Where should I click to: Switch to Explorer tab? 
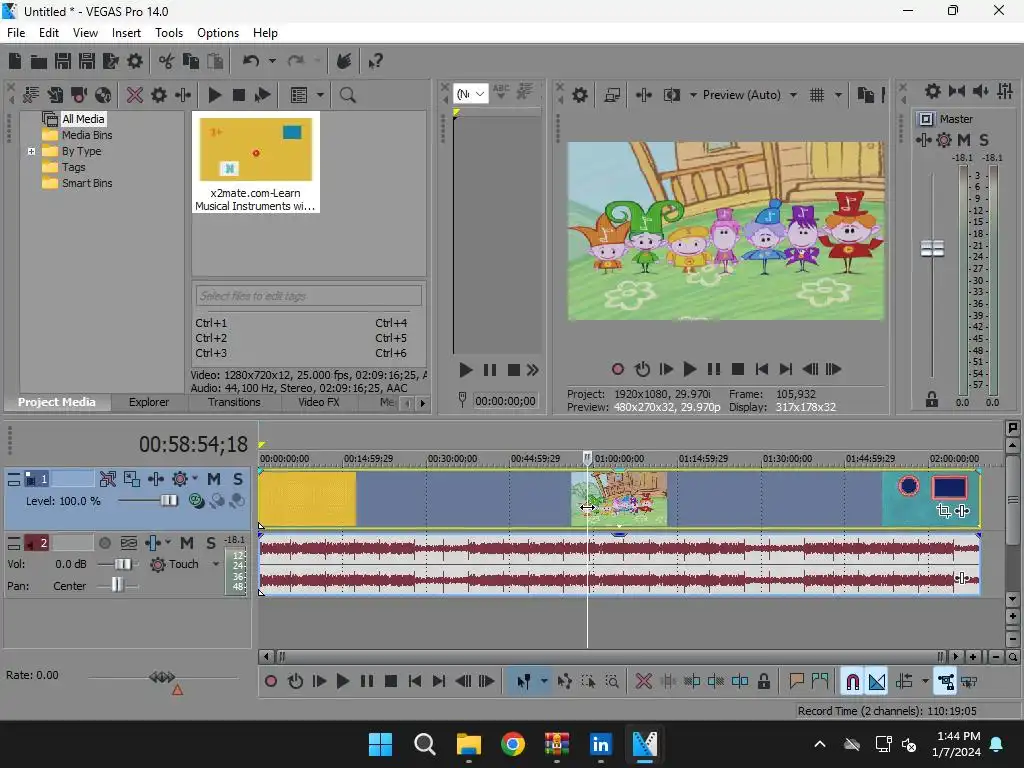pos(148,402)
